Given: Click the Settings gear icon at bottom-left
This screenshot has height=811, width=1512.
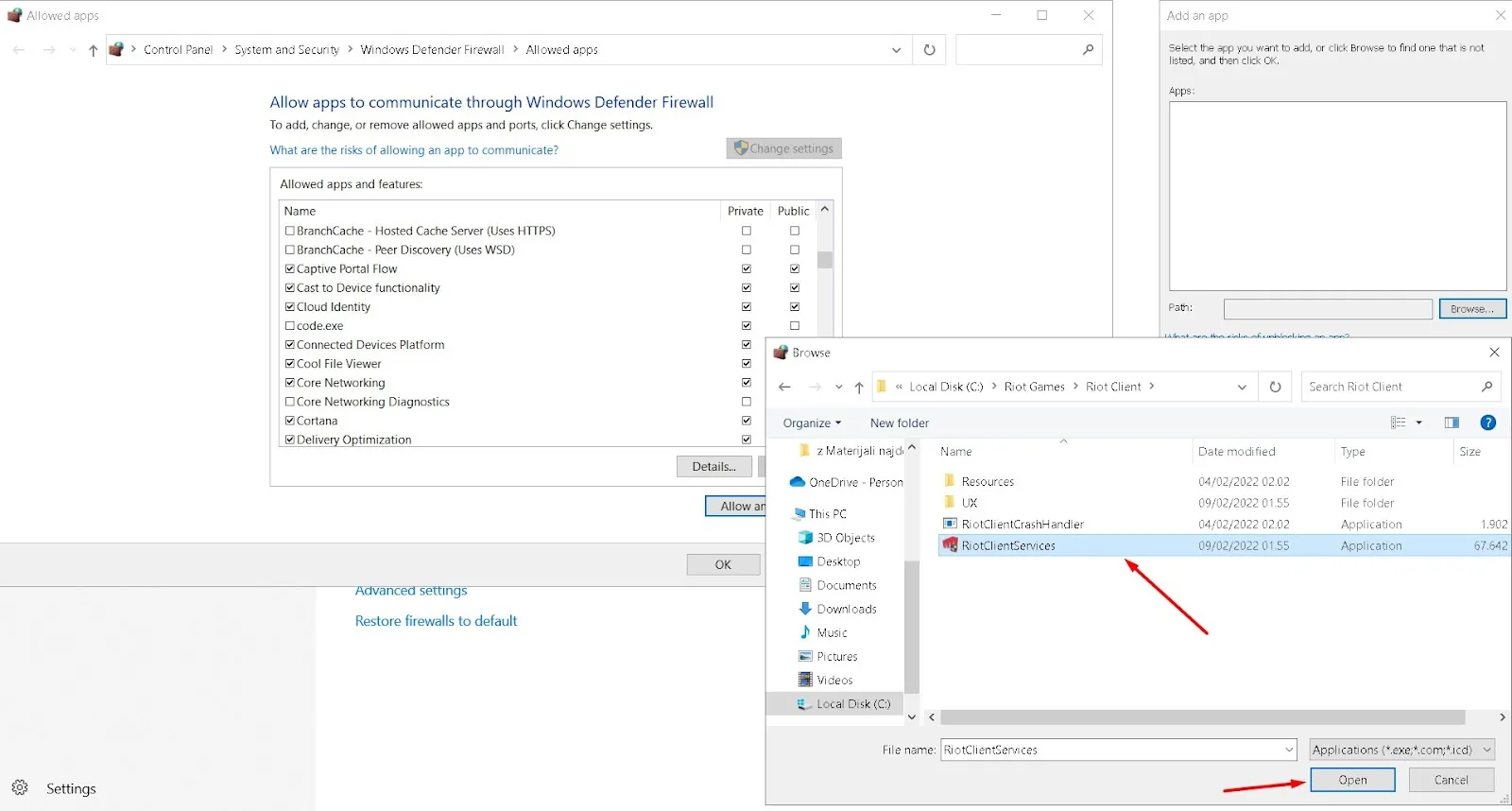Looking at the screenshot, I should point(20,787).
